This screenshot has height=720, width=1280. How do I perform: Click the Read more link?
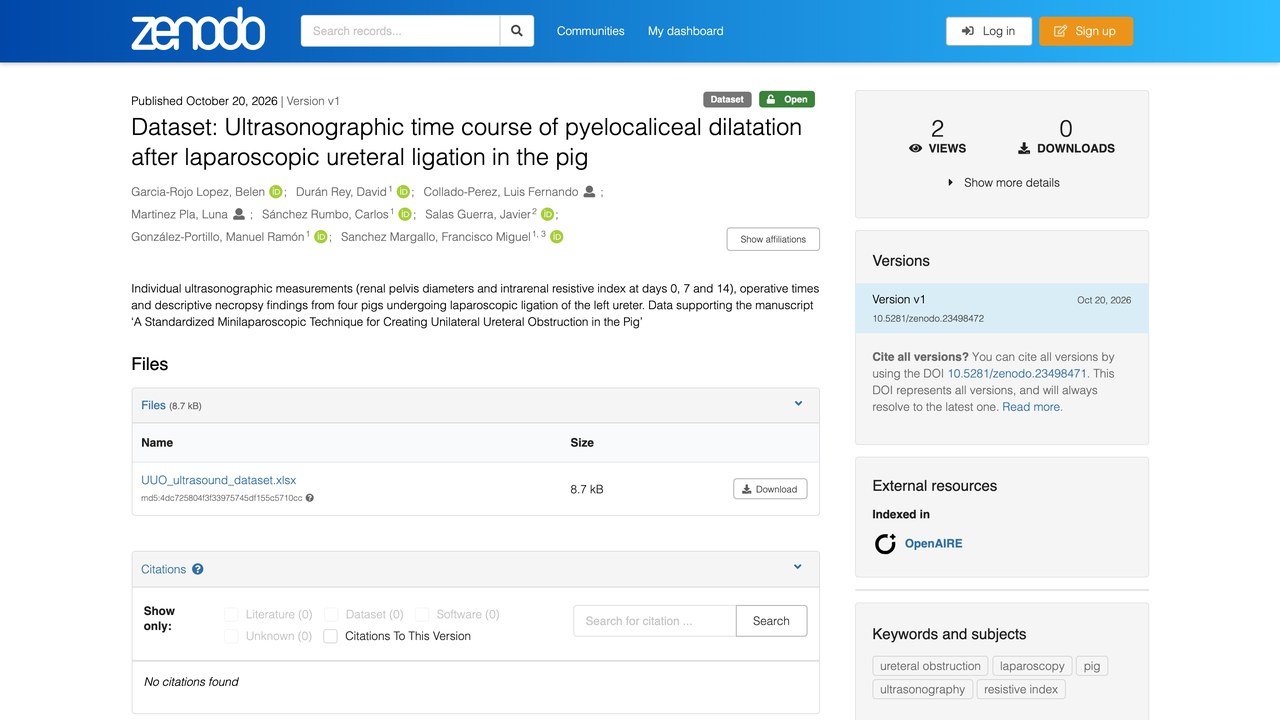[1032, 407]
